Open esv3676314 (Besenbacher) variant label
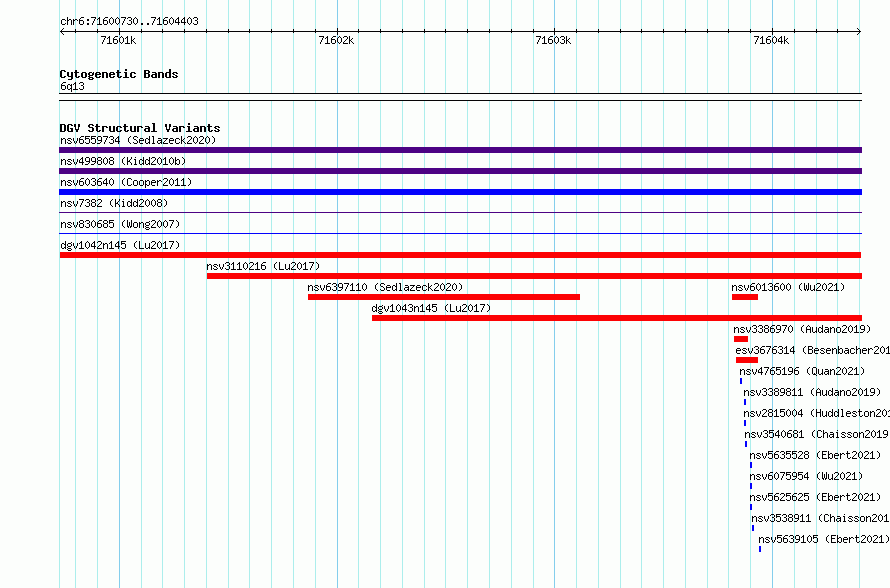 [813, 350]
